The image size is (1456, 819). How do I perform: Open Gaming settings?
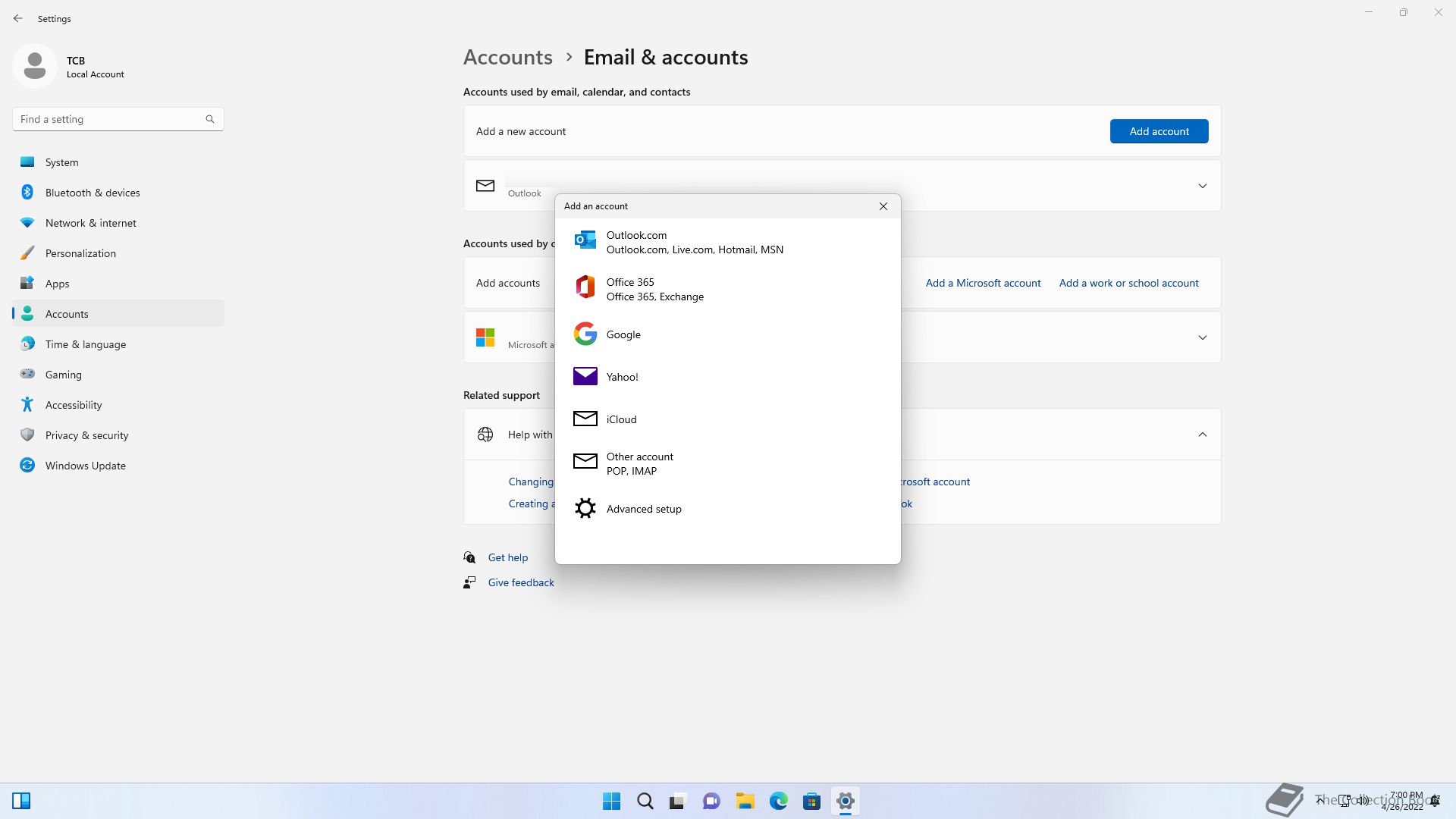click(118, 375)
